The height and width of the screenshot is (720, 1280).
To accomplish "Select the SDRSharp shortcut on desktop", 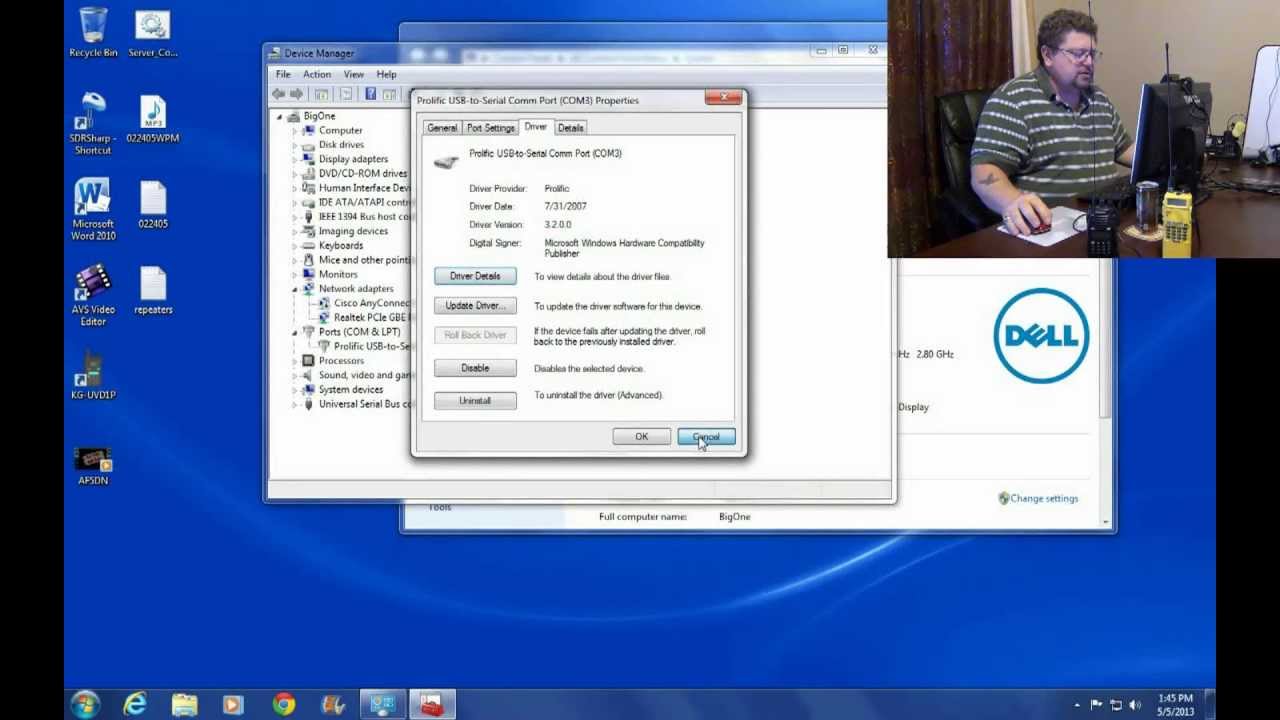I will [x=93, y=124].
